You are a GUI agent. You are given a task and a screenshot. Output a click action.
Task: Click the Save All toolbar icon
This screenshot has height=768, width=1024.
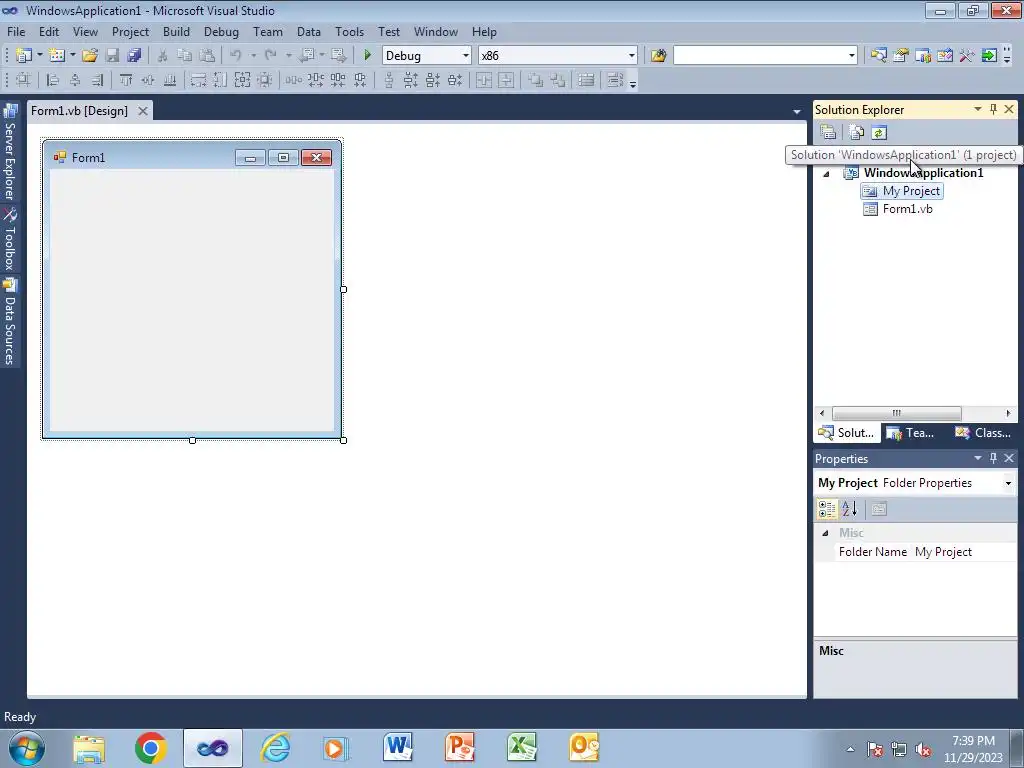click(134, 56)
